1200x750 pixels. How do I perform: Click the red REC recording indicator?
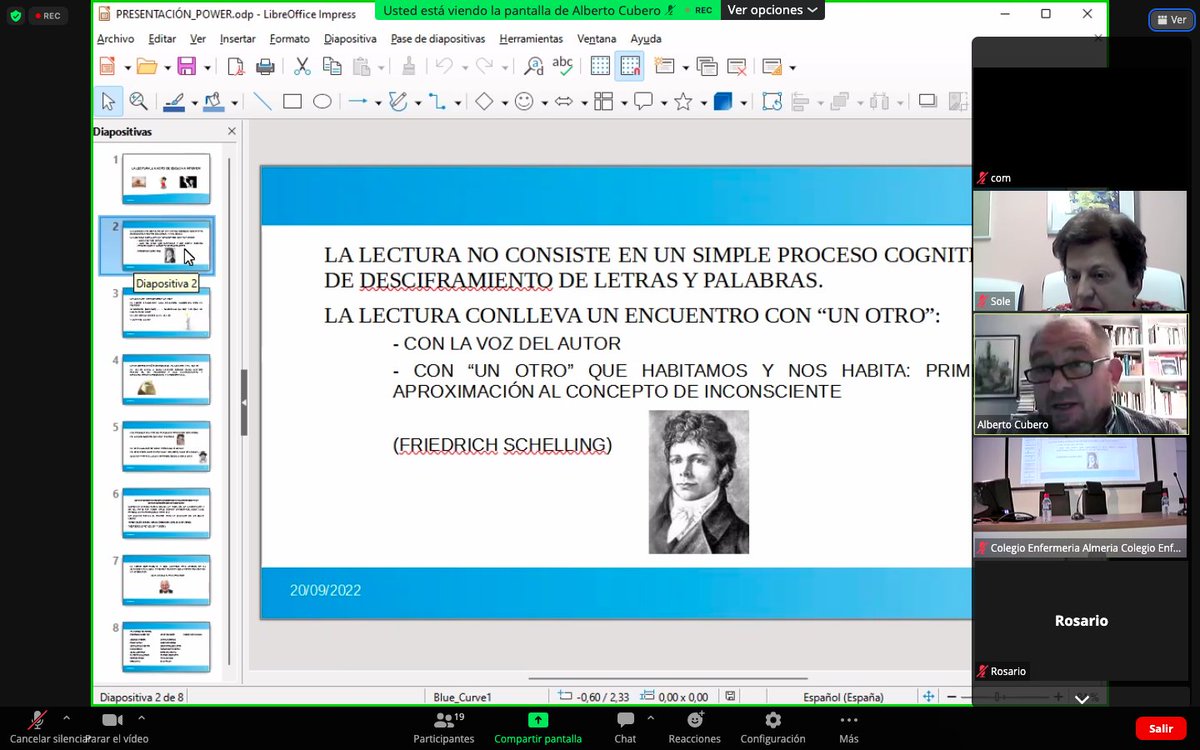(x=47, y=16)
